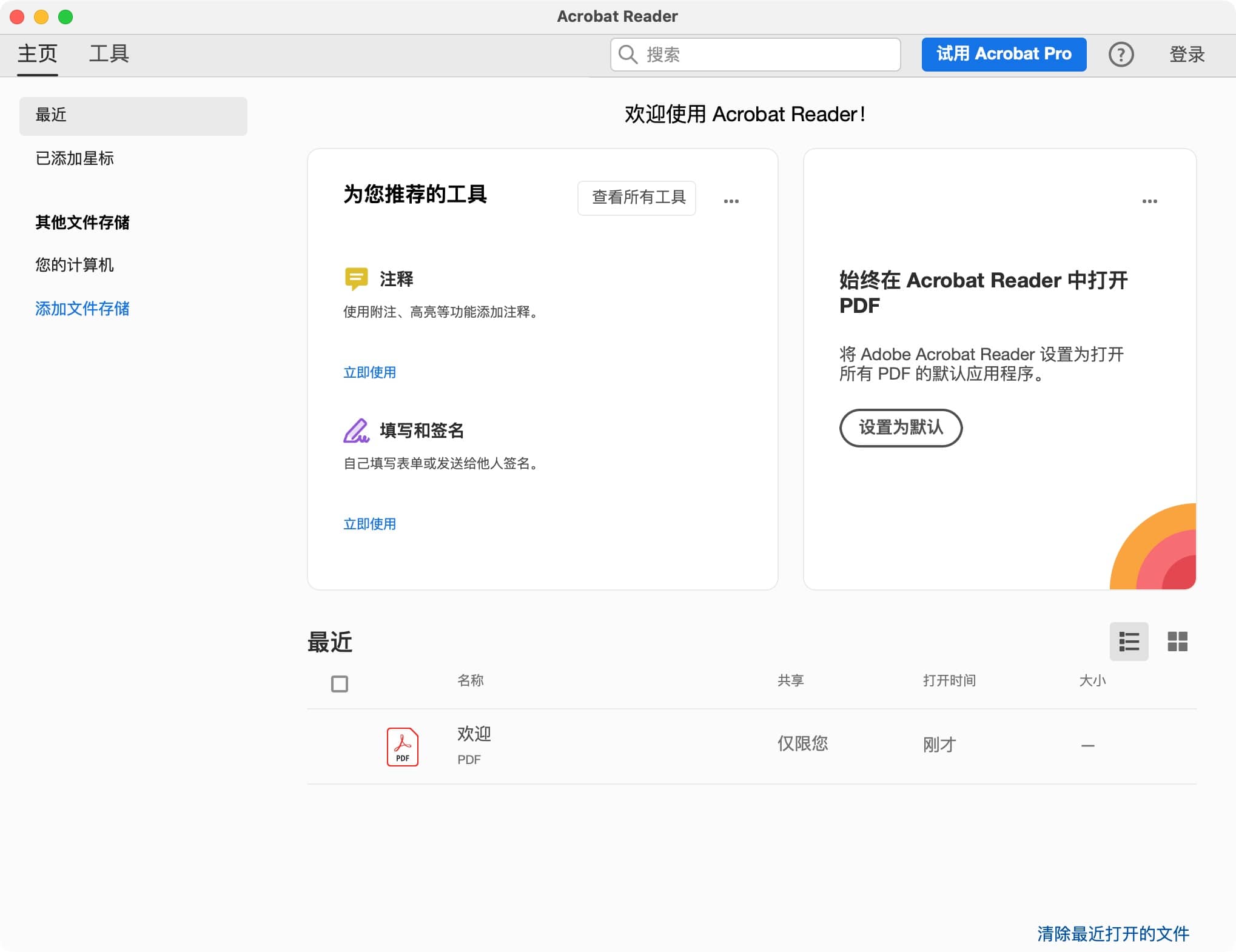The width and height of the screenshot is (1236, 952).
Task: Click the help question mark icon
Action: click(x=1121, y=55)
